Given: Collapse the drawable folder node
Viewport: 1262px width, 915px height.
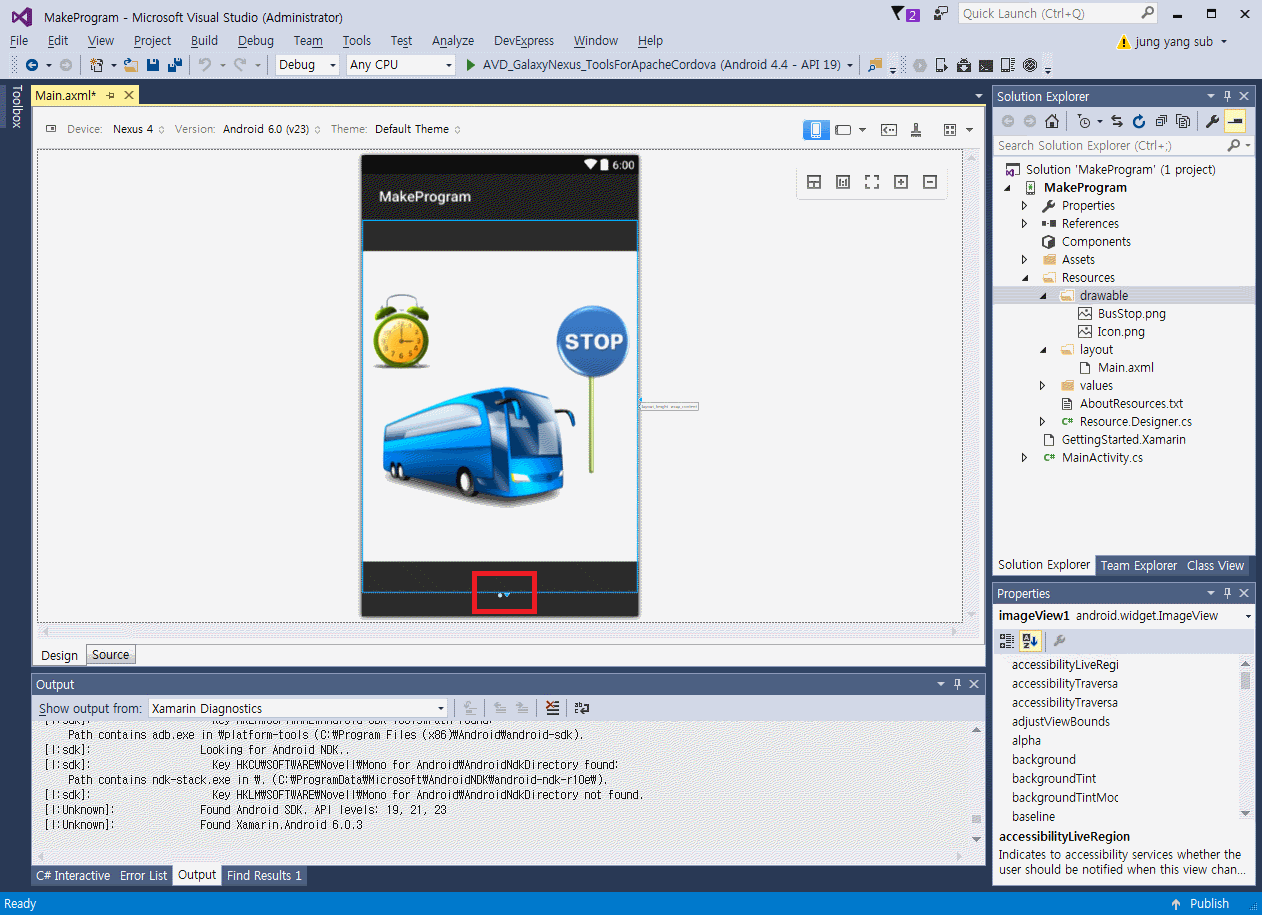Looking at the screenshot, I should tap(1043, 296).
